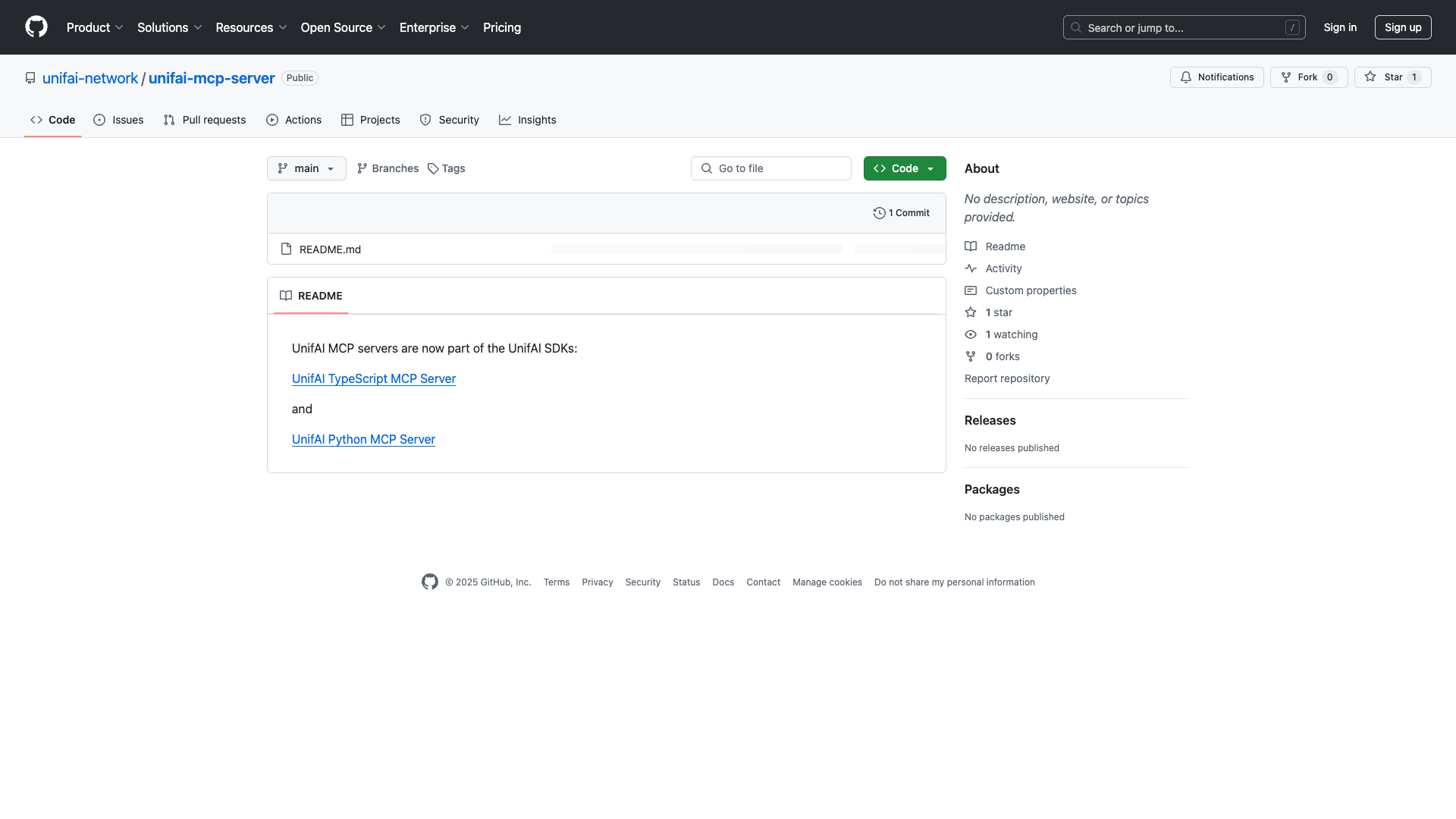Open UnifAI TypeScript MCP Server link
This screenshot has width=1456, height=819.
point(374,379)
